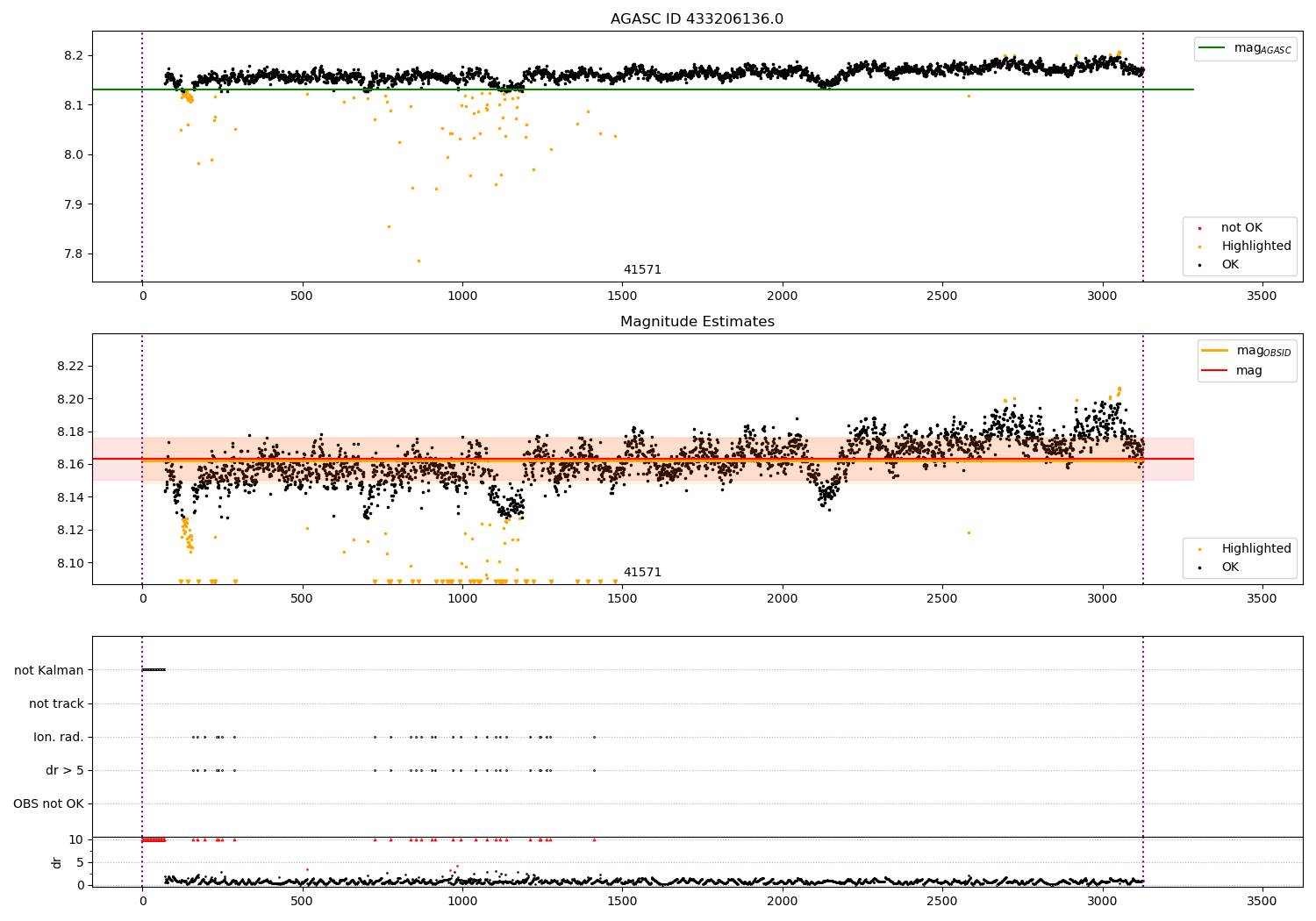Click the 'Magnitude Estimates' plot title
This screenshot has height=921, width=1316.
tap(697, 322)
